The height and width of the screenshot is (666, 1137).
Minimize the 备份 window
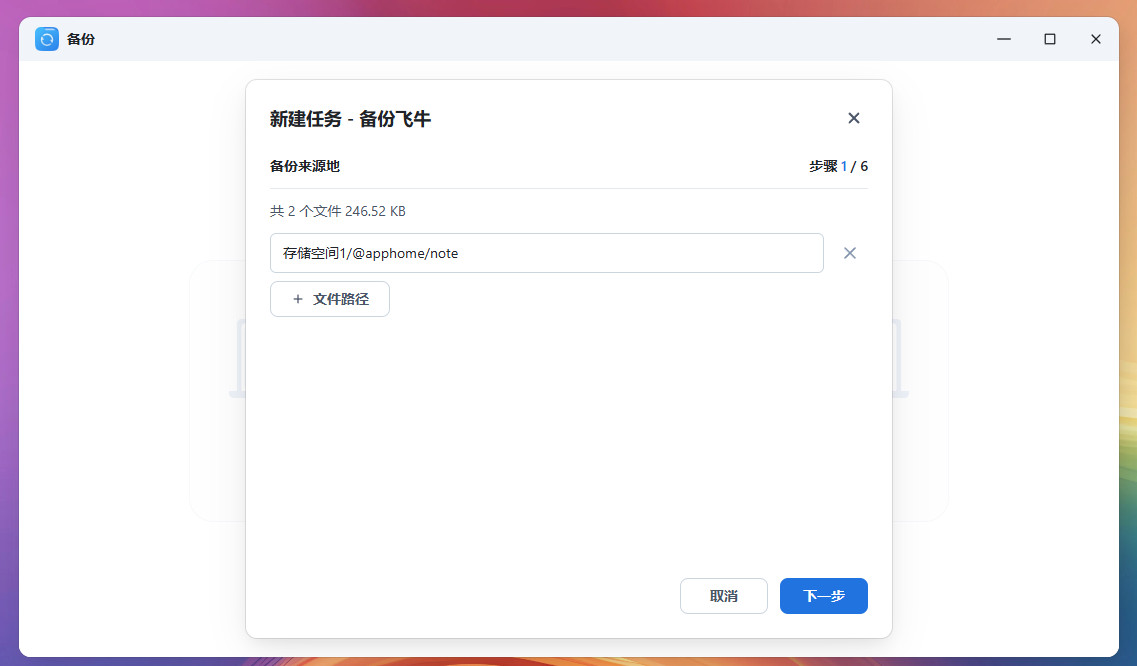tap(1004, 39)
